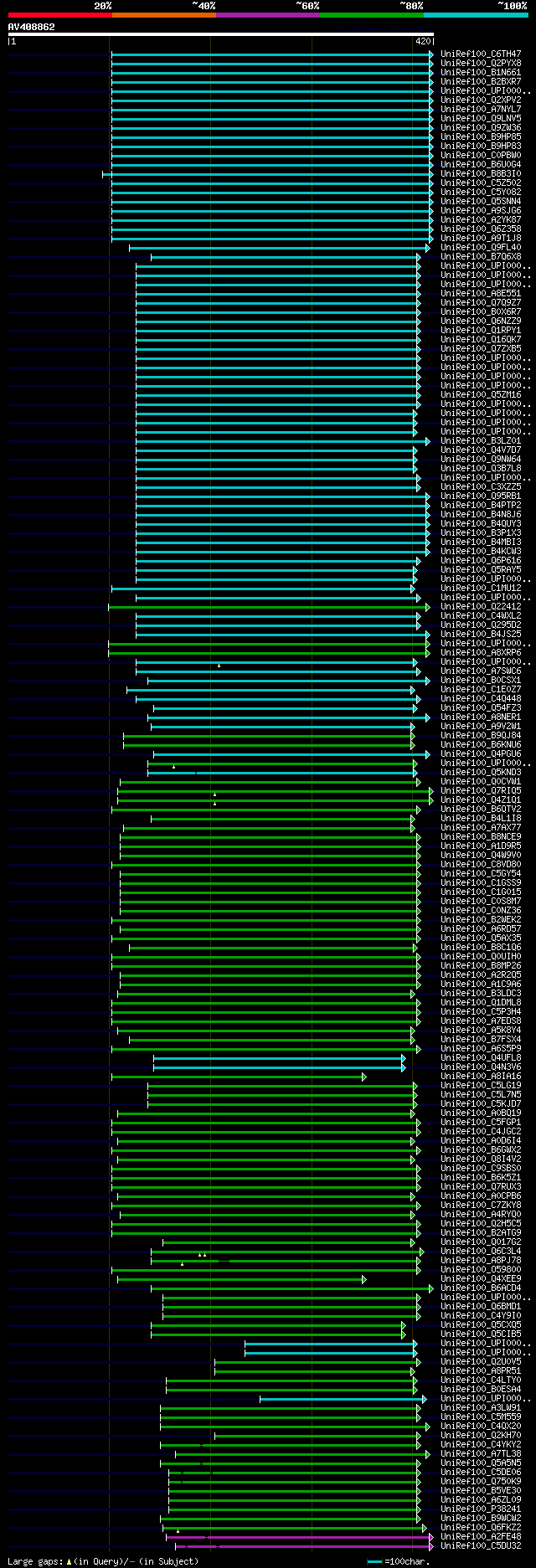Screen dimensions: 536x1568
Task: Click hit label UniRef100_A7NYL7
Action: tap(481, 110)
